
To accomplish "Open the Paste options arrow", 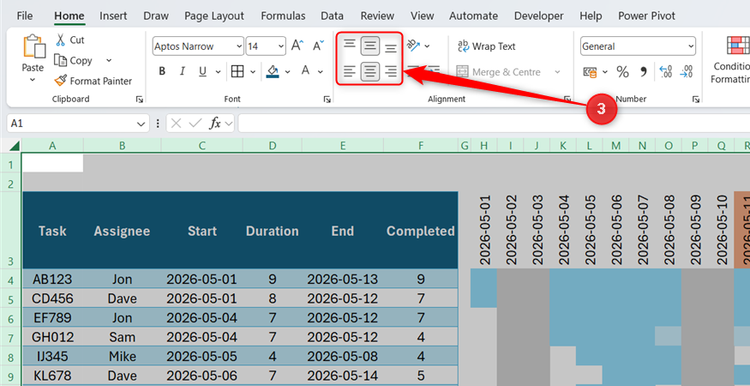I will (33, 79).
